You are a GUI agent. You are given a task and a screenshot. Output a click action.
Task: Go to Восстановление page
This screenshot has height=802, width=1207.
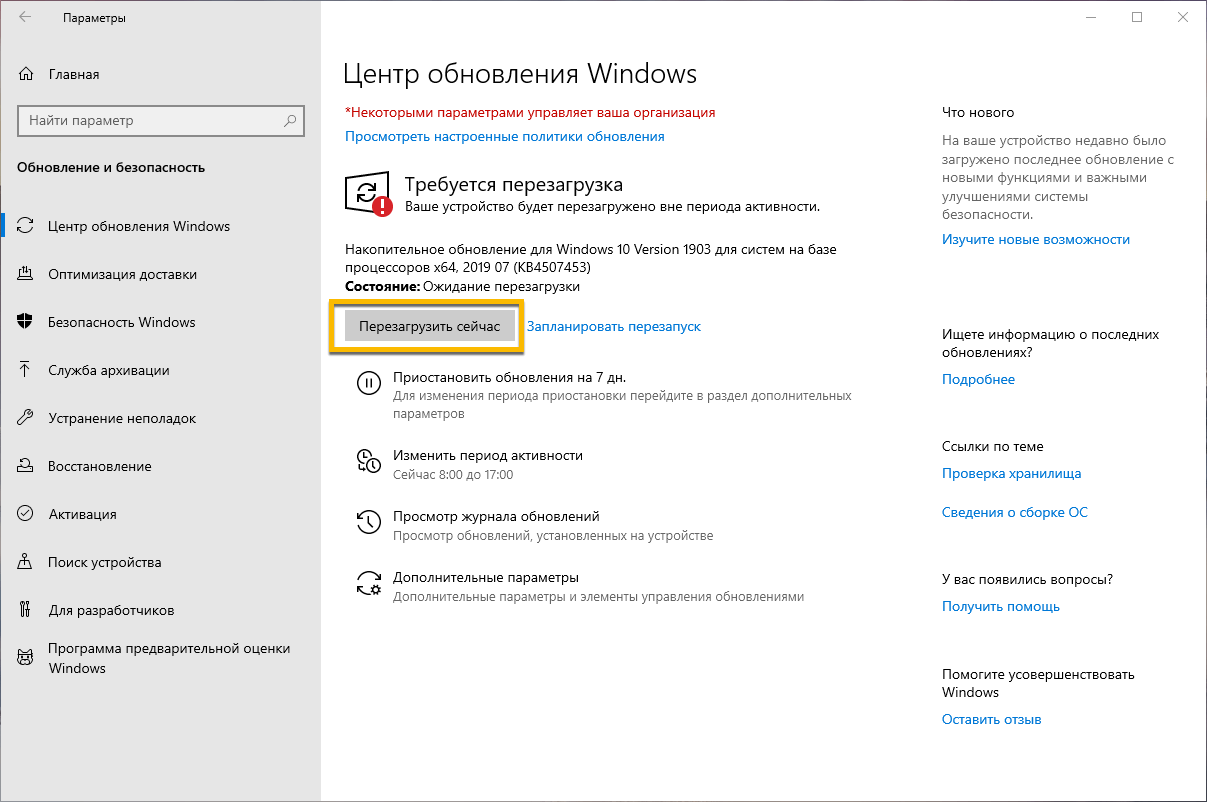pos(100,466)
